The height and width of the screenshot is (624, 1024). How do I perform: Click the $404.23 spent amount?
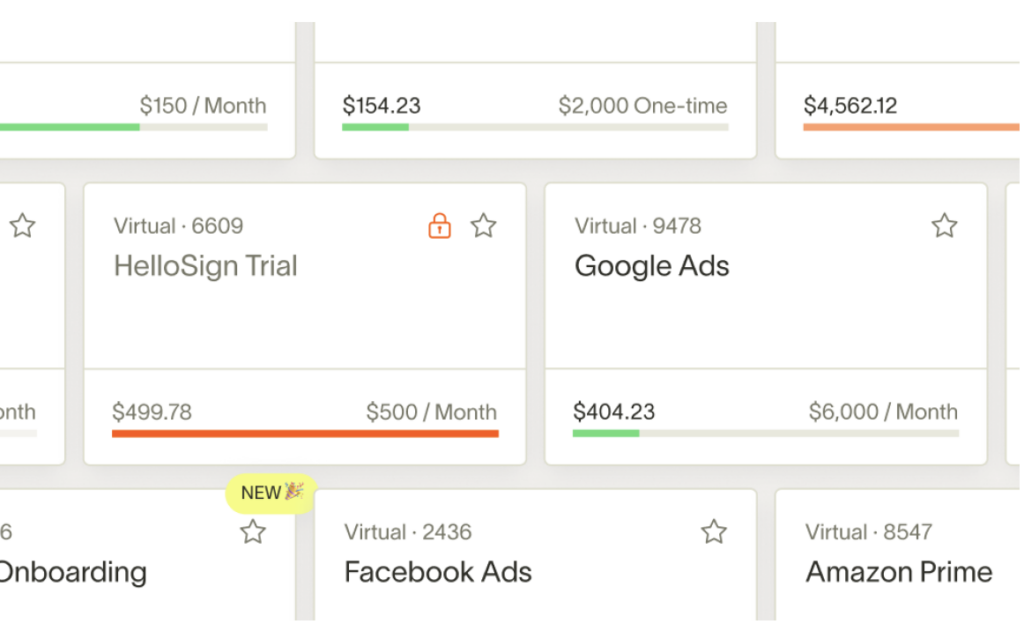point(614,412)
